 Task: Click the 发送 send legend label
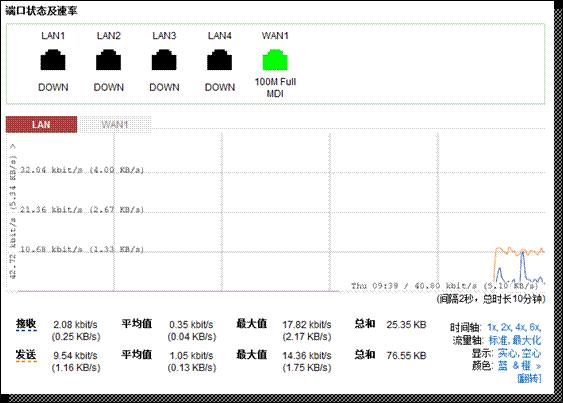pos(26,355)
